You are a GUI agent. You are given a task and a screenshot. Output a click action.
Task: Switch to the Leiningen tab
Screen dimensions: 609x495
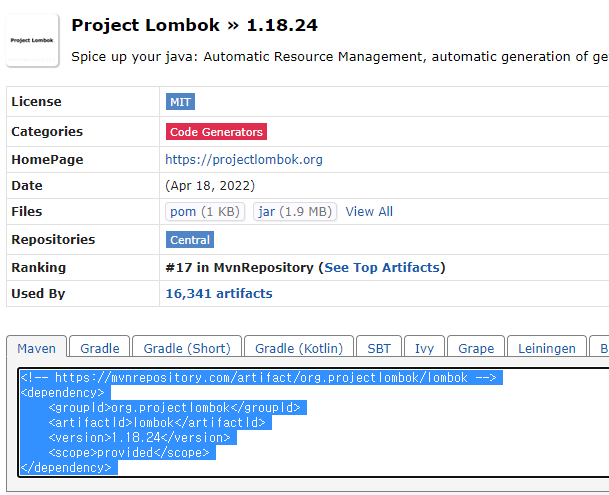(547, 347)
